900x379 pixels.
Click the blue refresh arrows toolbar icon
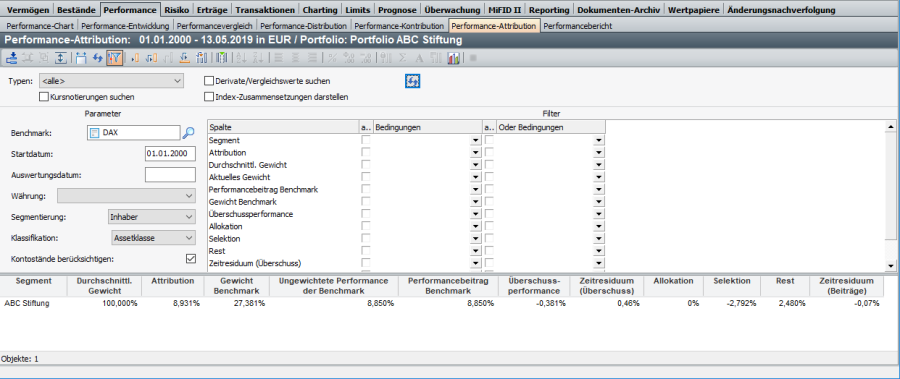pos(98,57)
